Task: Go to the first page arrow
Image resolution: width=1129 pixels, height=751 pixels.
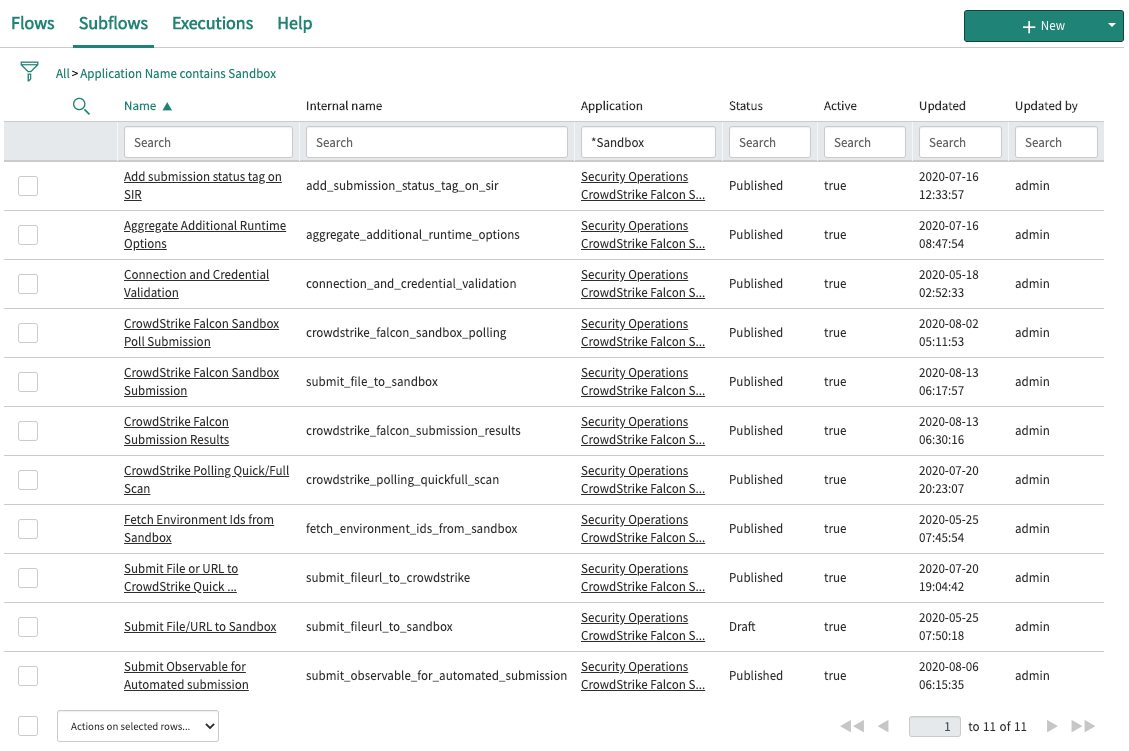Action: click(853, 727)
